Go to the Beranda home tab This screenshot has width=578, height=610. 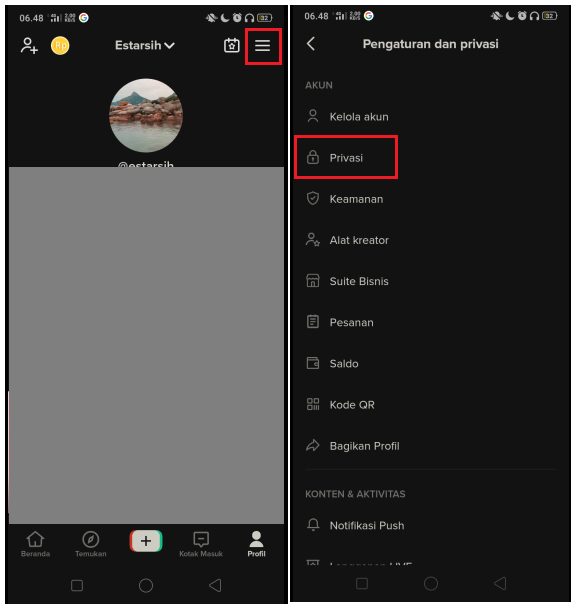(35, 544)
